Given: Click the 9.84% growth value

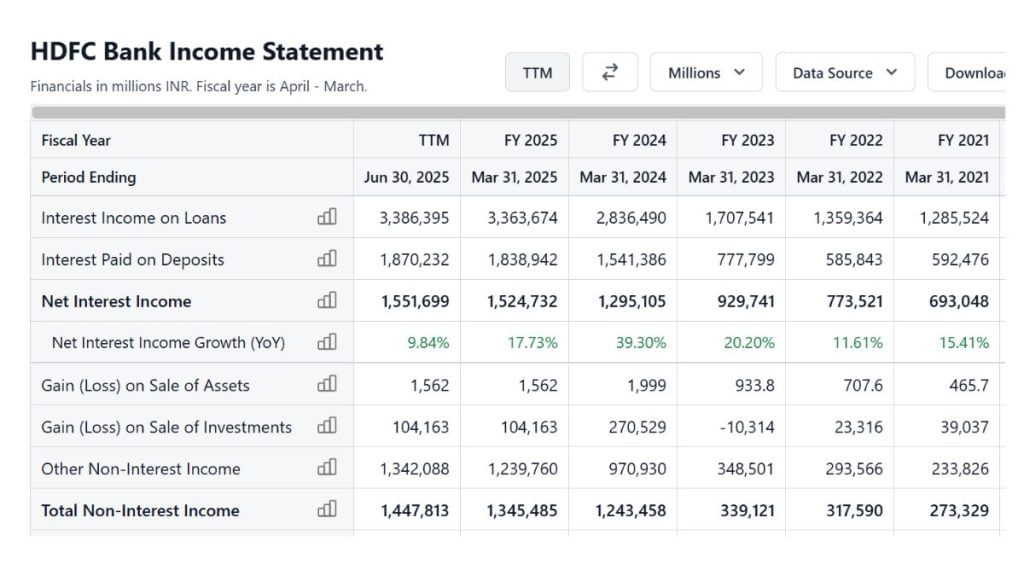Looking at the screenshot, I should pyautogui.click(x=428, y=342).
